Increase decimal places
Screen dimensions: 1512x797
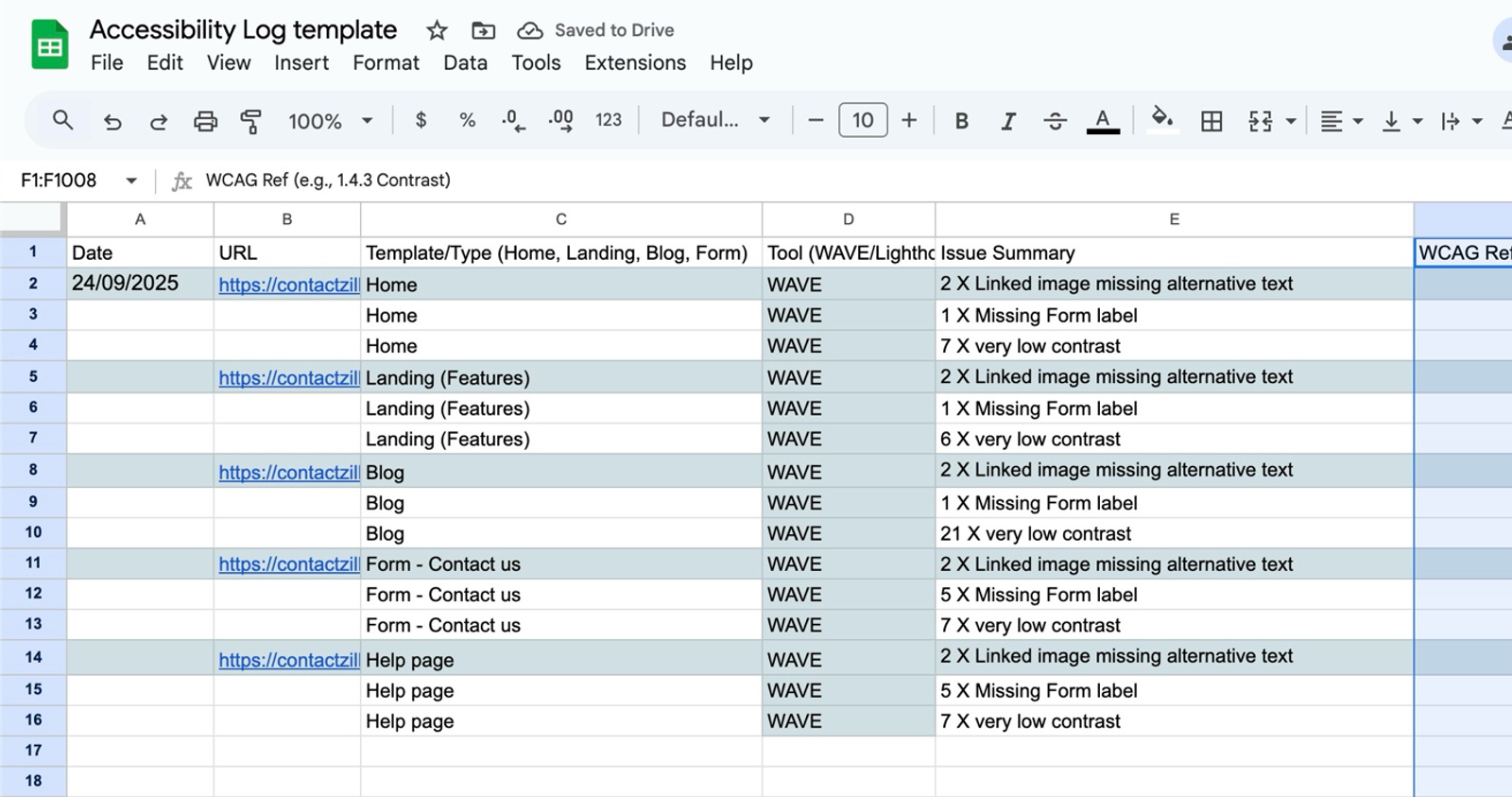point(560,120)
